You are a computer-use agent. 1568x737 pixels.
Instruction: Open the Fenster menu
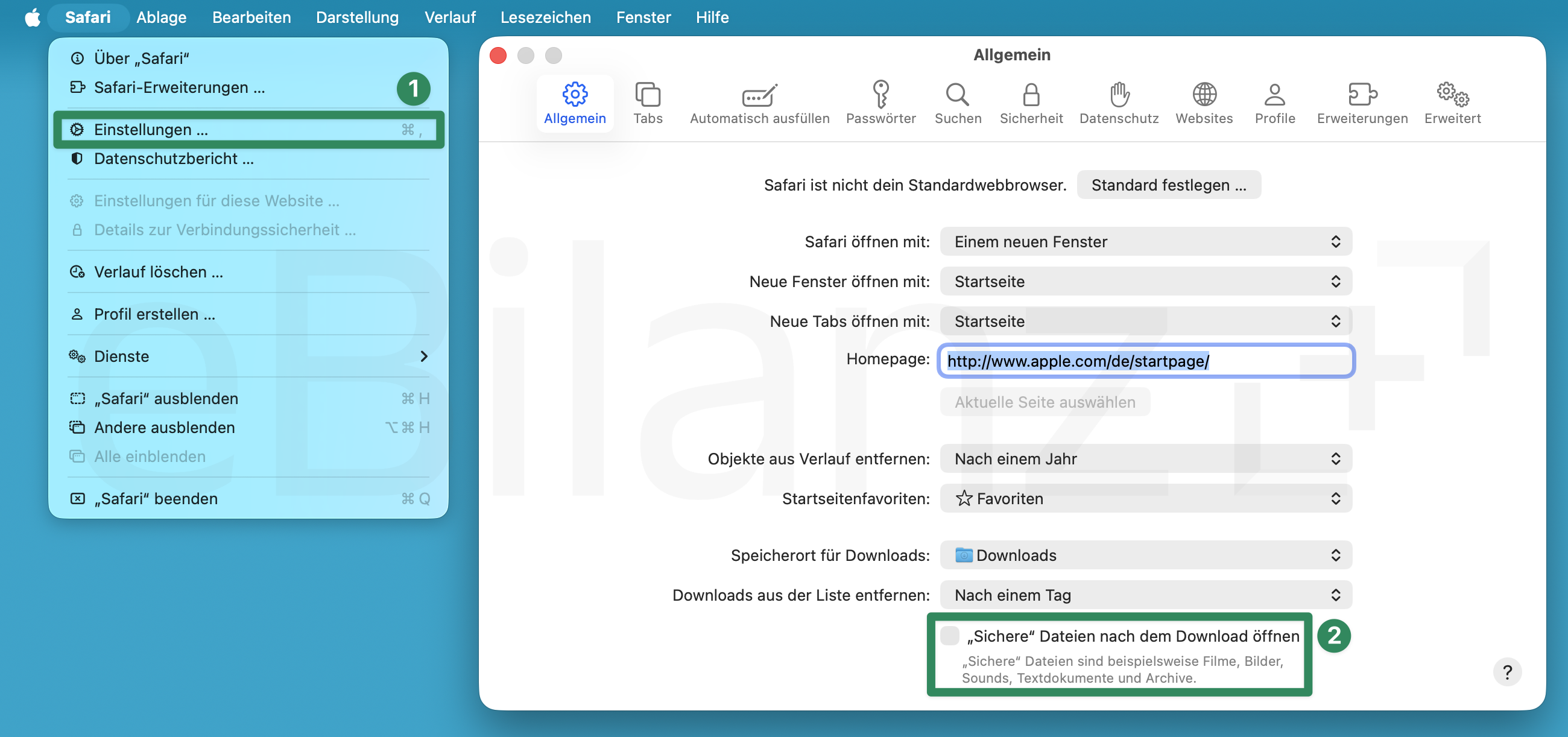643,17
